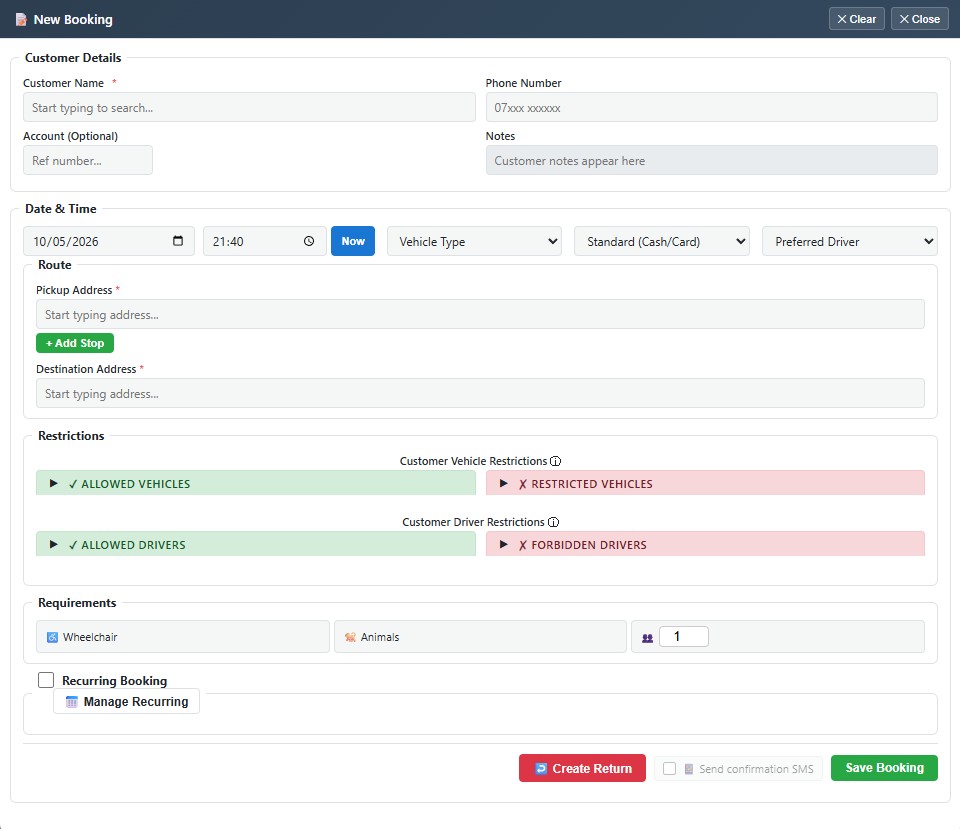Viewport: 960px width, 829px height.
Task: Click the passenger count field
Action: (x=684, y=637)
